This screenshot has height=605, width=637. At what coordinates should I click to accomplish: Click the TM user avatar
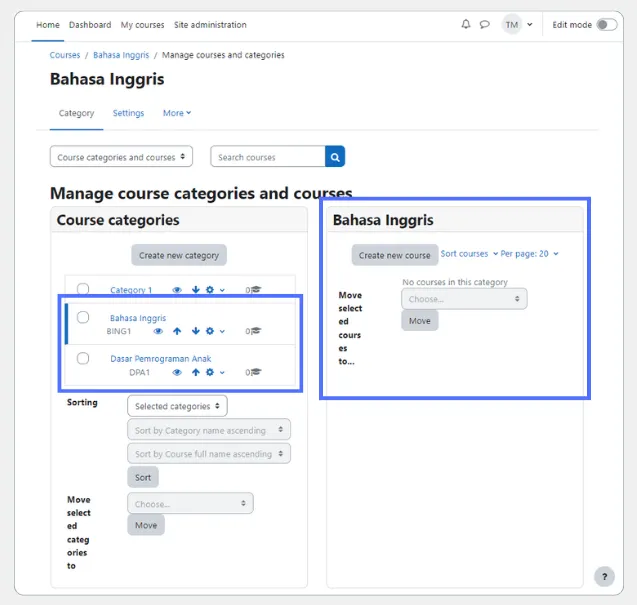(511, 25)
